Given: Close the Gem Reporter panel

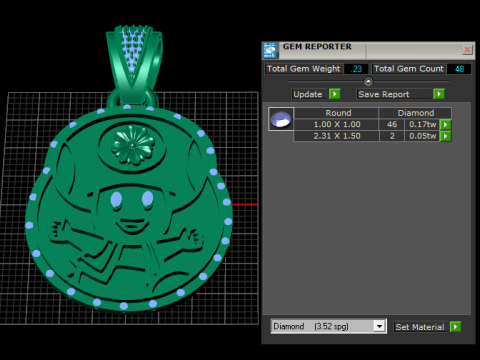Looking at the screenshot, I should [467, 50].
